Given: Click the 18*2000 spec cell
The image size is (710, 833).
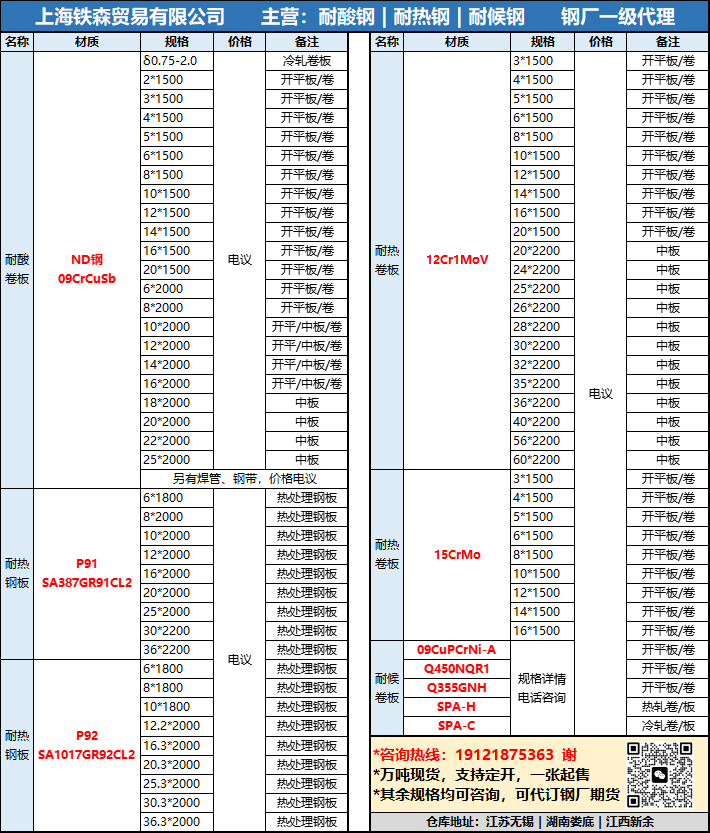Looking at the screenshot, I should coord(177,403).
